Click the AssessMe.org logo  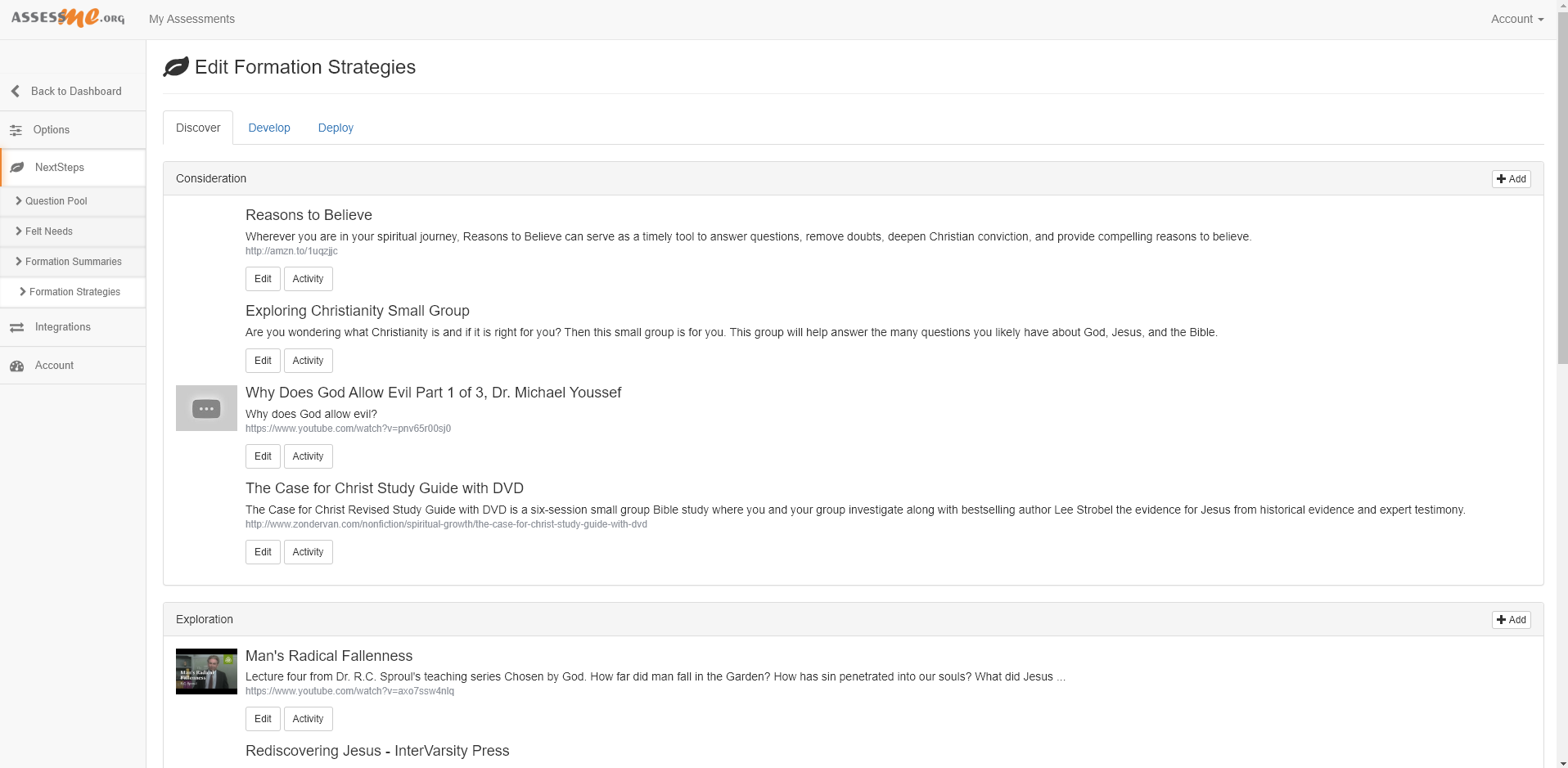68,17
